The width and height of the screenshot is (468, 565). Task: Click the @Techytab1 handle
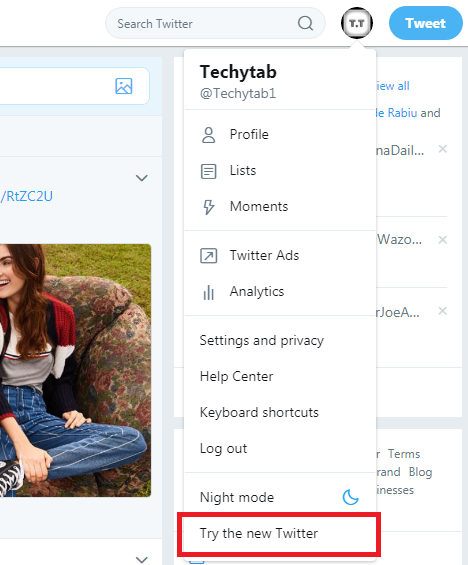(x=238, y=94)
